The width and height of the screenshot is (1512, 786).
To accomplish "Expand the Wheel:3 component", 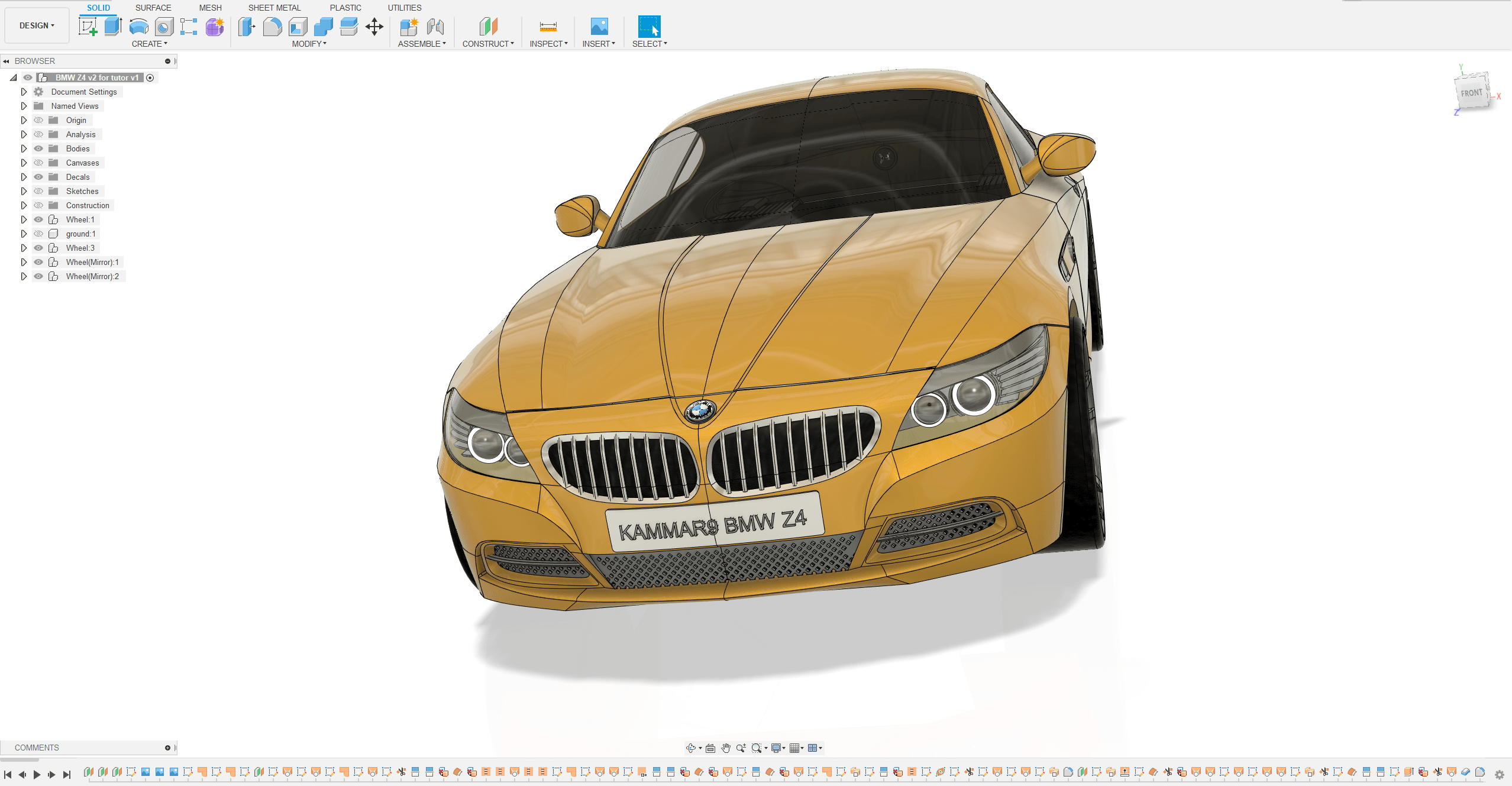I will click(24, 248).
